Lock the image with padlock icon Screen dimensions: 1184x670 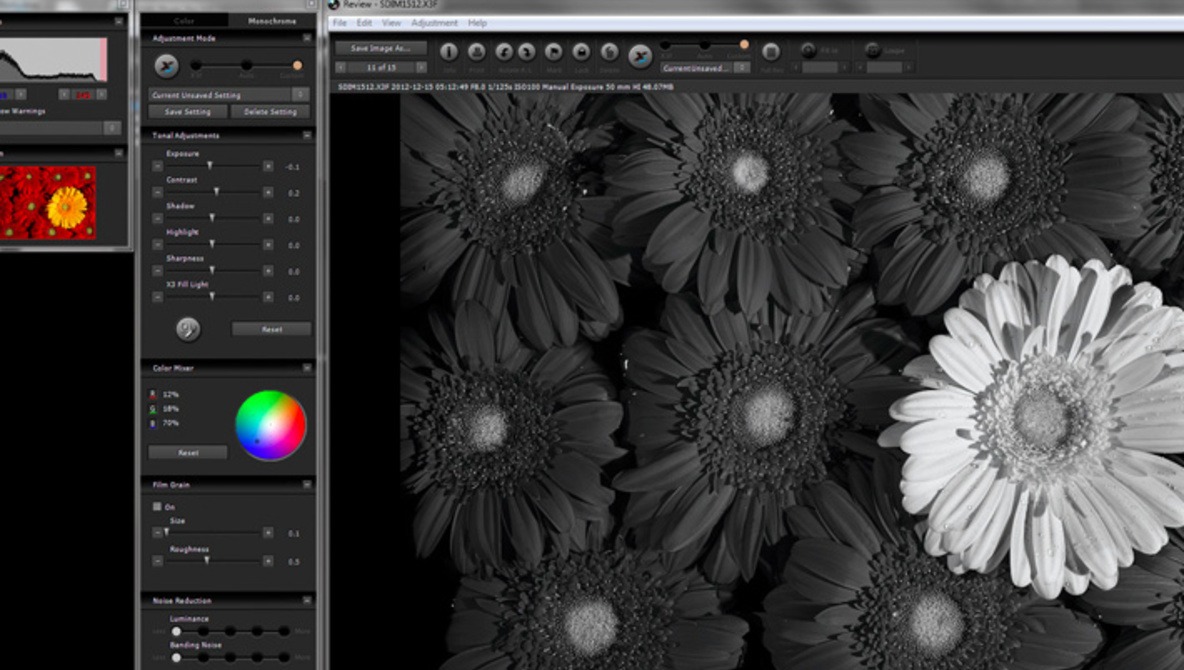[x=581, y=51]
